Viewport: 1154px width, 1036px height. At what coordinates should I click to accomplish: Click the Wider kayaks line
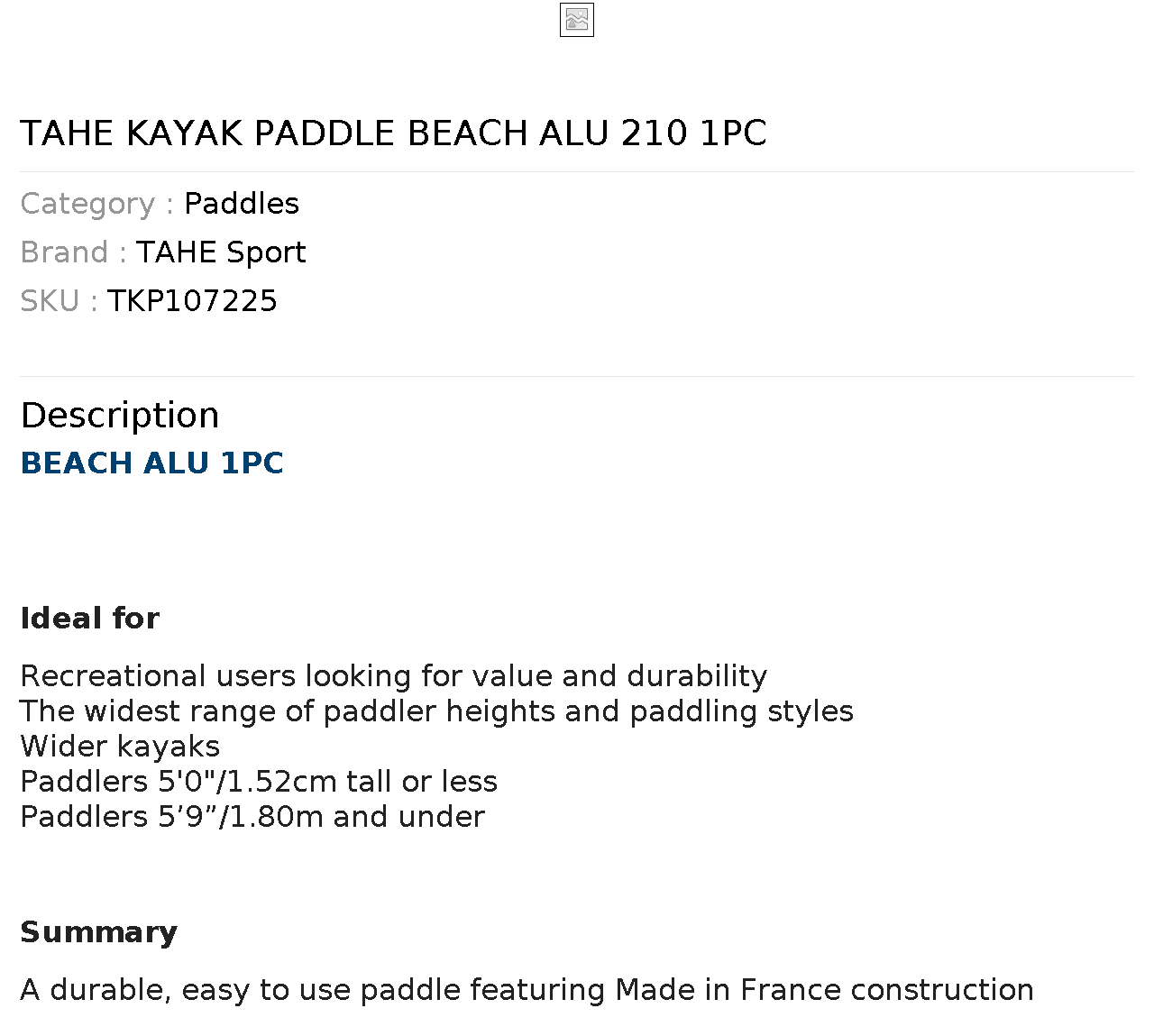120,747
